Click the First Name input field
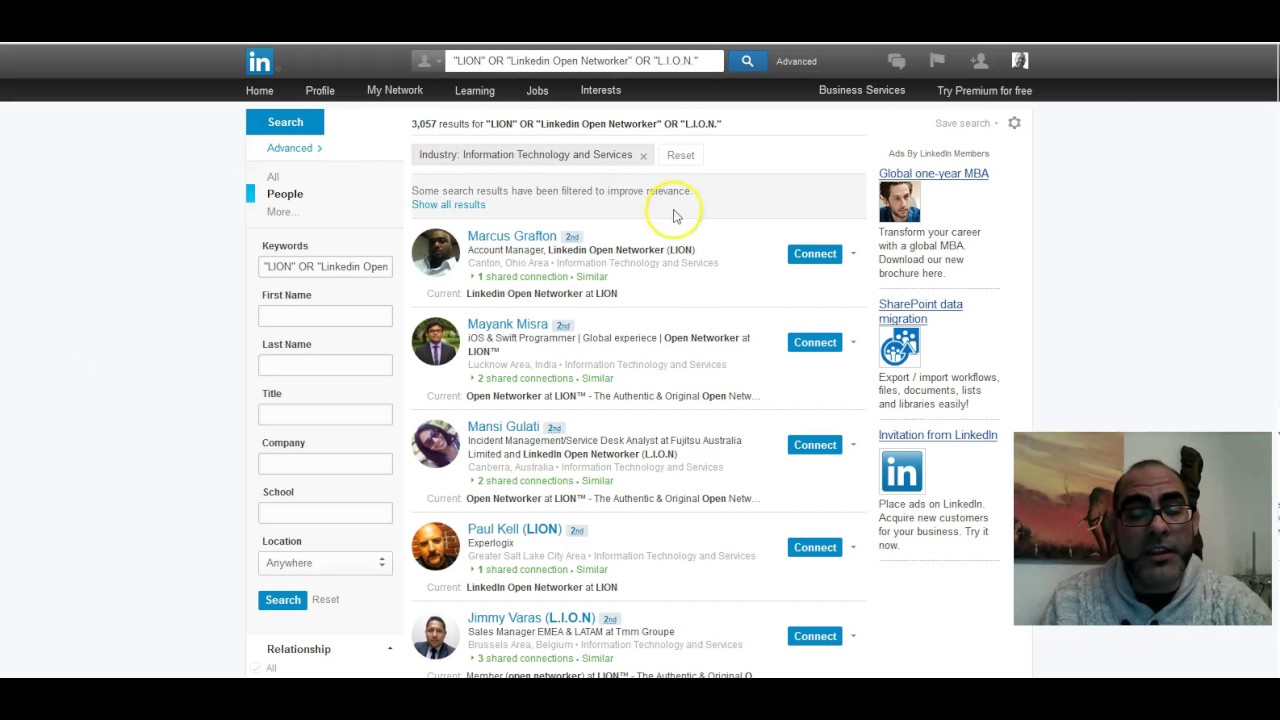Screen dimensions: 1280x720 point(325,316)
